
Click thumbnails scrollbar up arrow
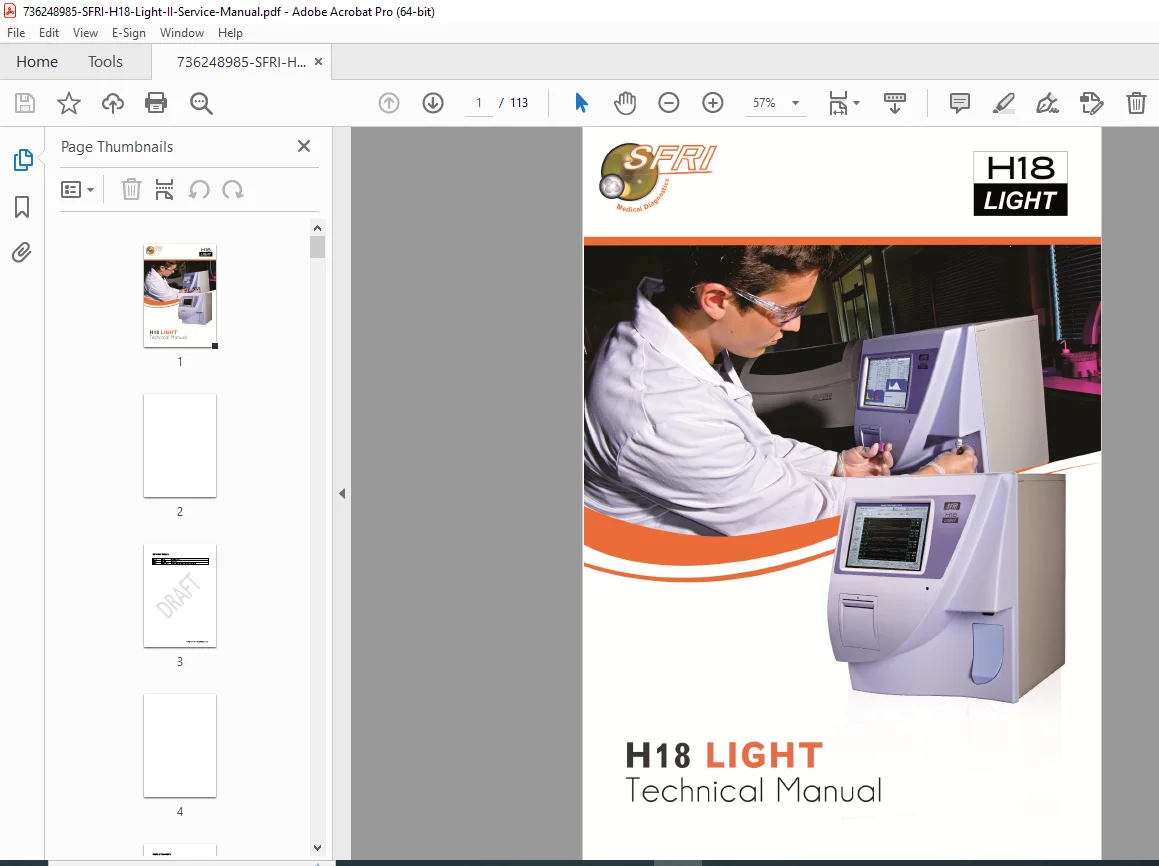click(317, 228)
